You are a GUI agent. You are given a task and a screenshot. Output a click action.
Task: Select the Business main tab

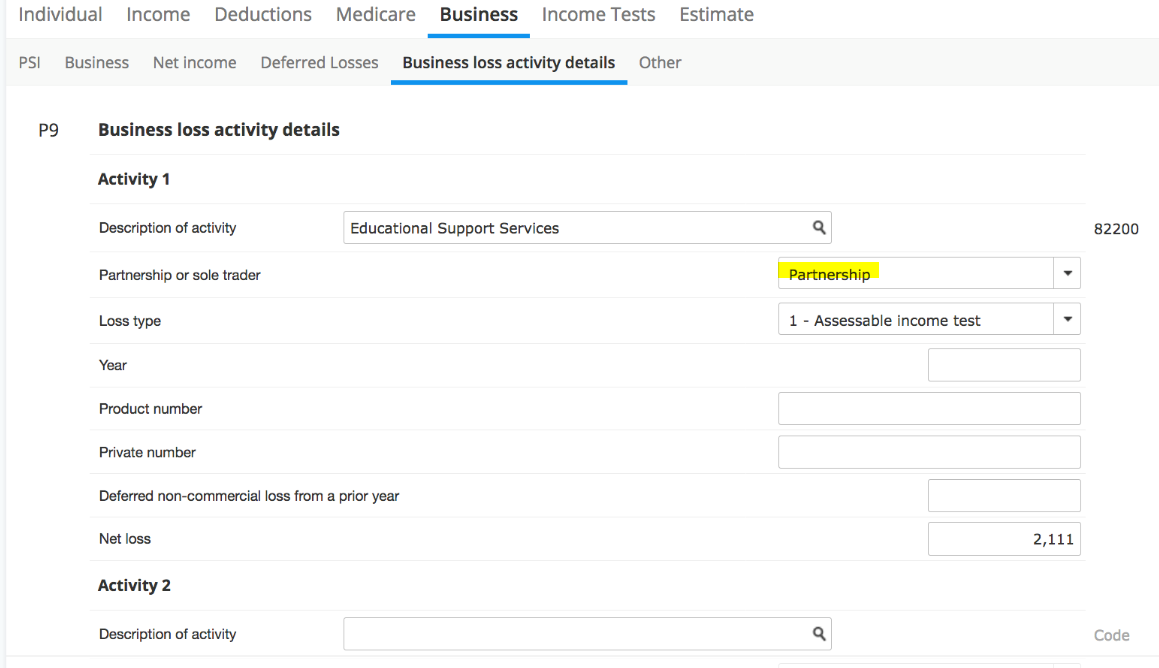(x=479, y=15)
